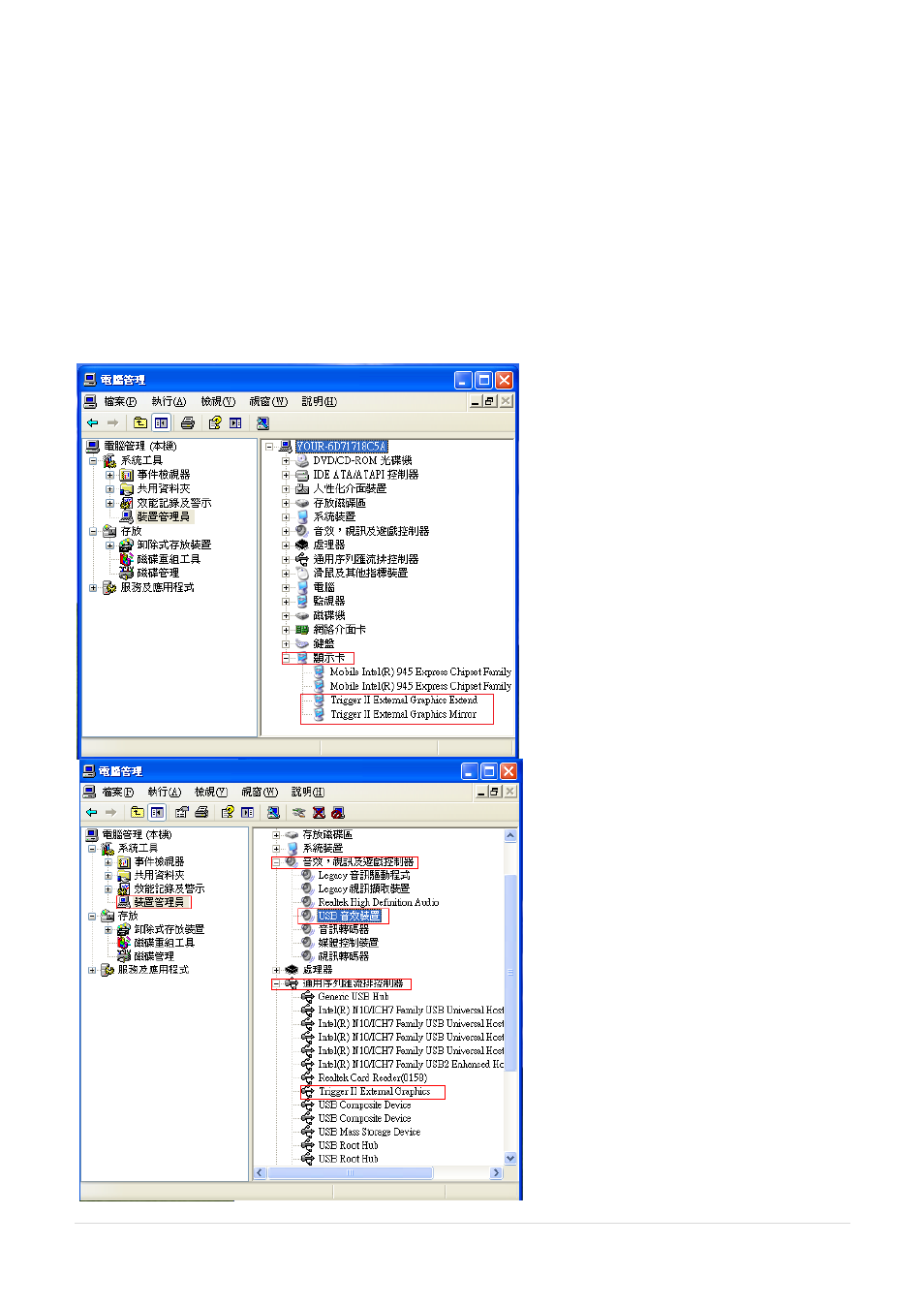
Task: Select IDE ATA/ATAPI 控制器 in upper window
Action: [365, 475]
